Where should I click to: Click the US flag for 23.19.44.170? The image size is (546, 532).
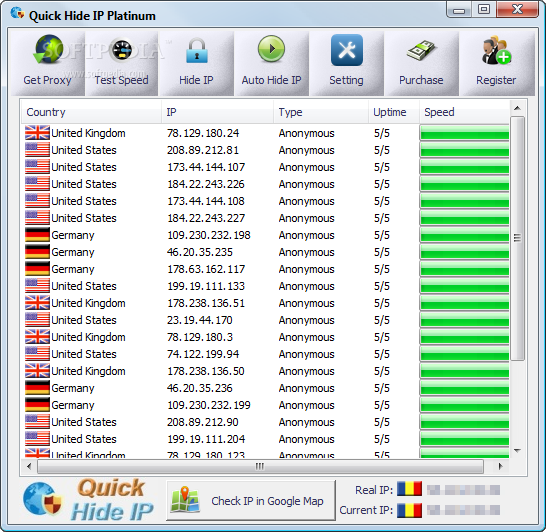point(37,320)
